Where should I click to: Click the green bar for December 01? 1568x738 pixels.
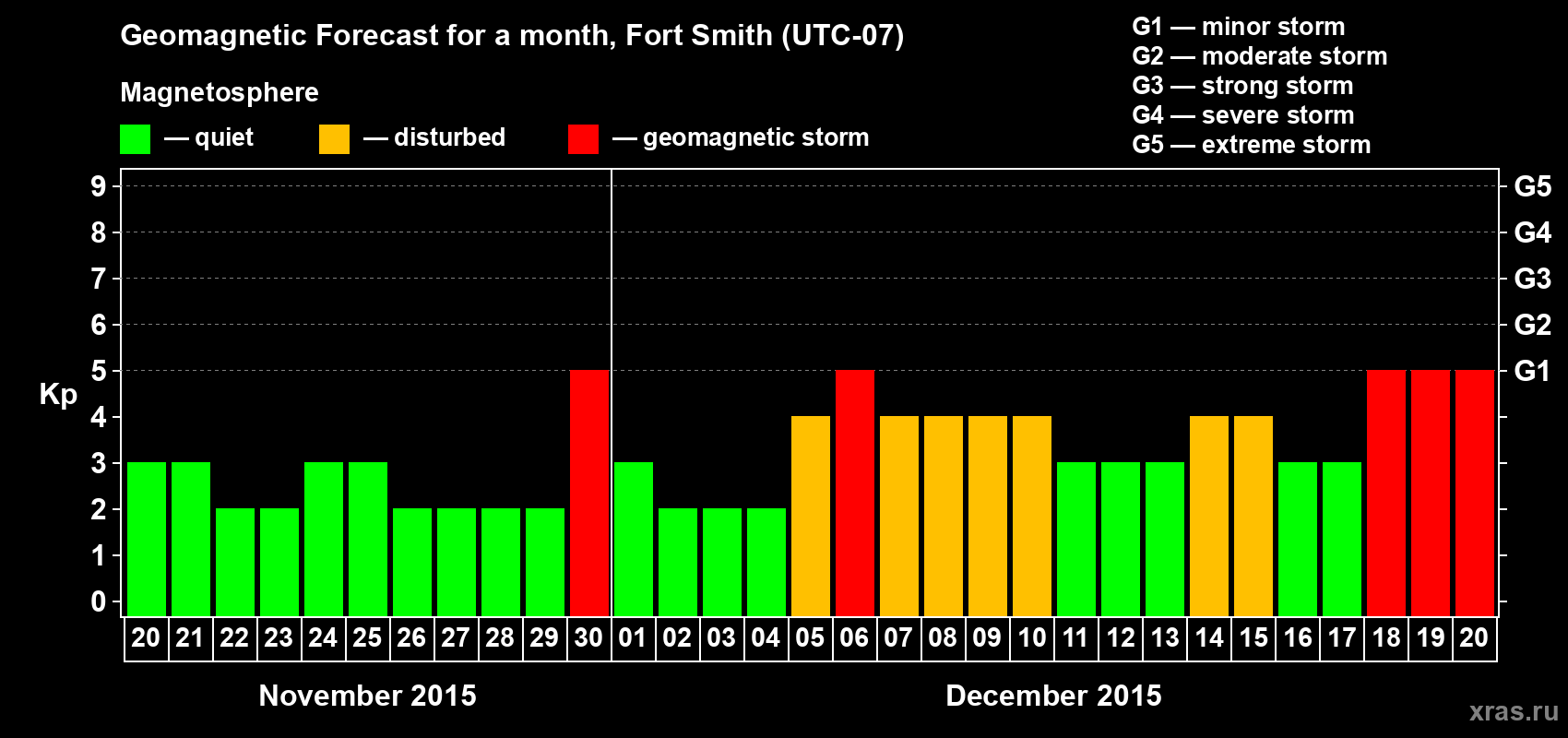pyautogui.click(x=634, y=539)
